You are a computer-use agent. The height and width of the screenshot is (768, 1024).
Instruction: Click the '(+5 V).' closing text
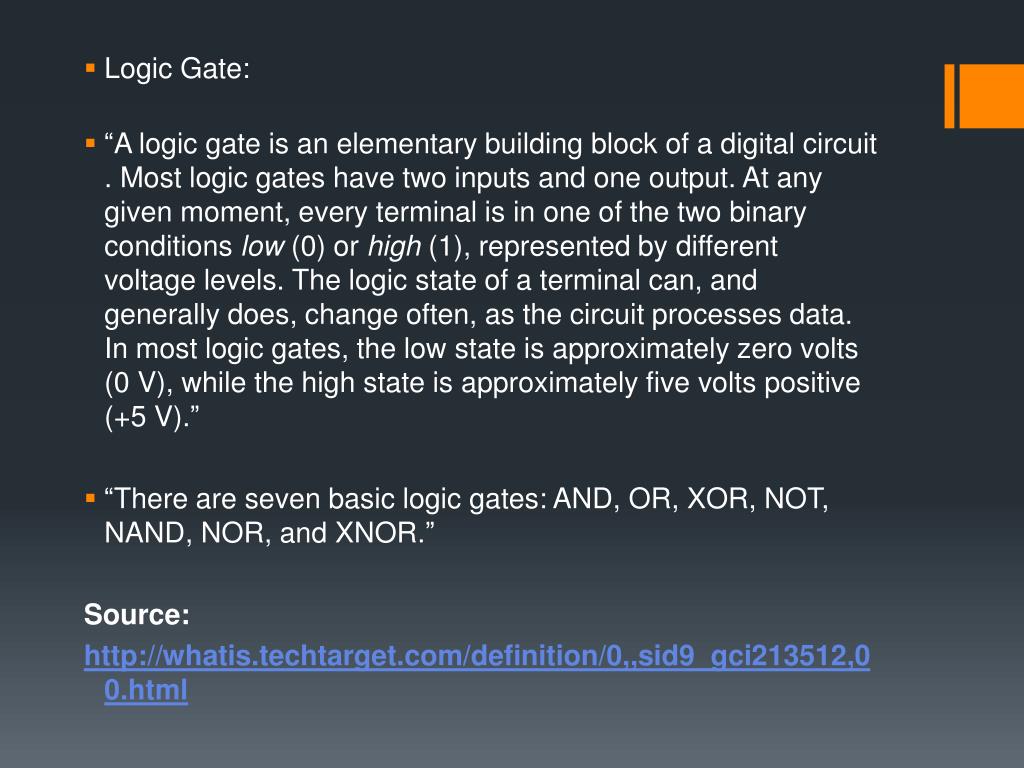point(152,417)
